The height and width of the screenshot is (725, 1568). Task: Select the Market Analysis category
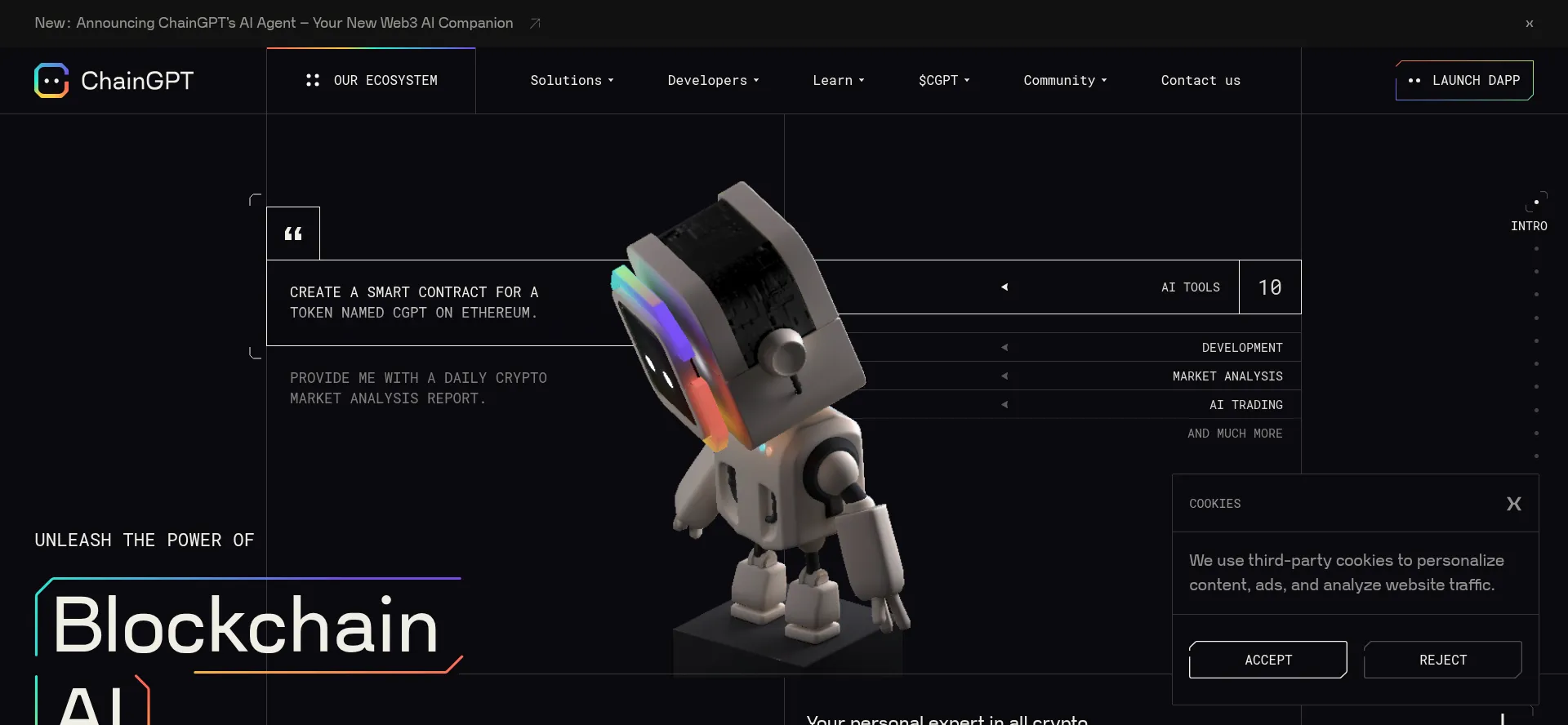coord(1227,376)
